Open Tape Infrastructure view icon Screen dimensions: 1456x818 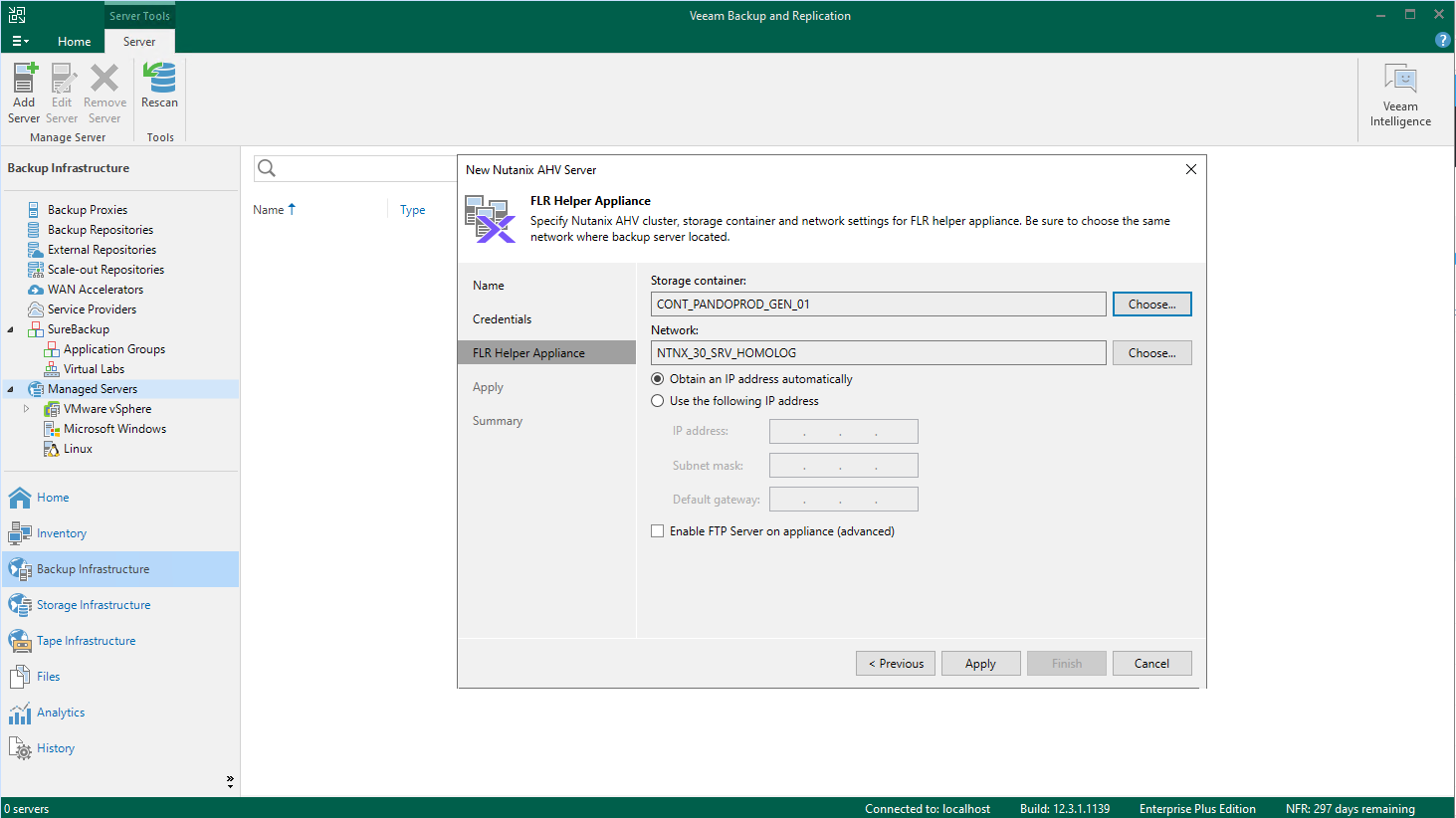(x=20, y=641)
